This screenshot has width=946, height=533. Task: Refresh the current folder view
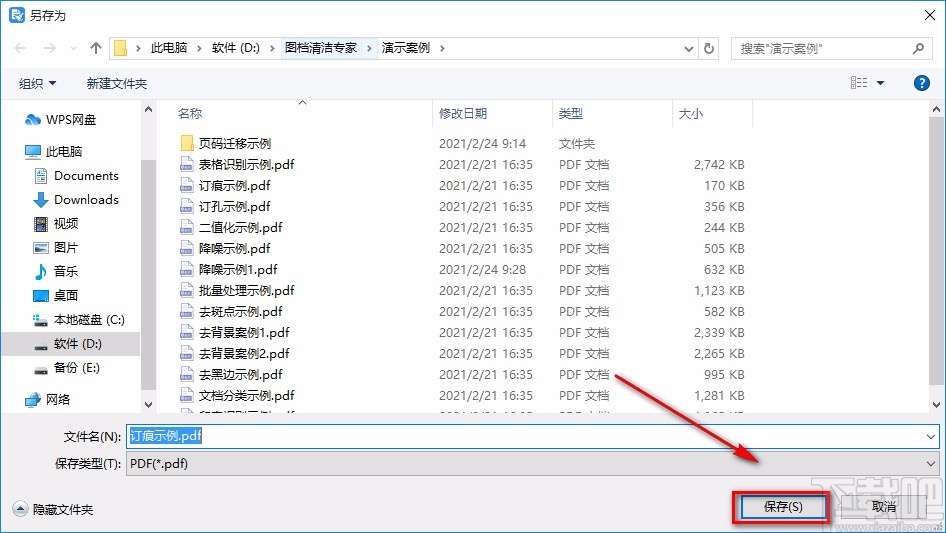pyautogui.click(x=710, y=48)
